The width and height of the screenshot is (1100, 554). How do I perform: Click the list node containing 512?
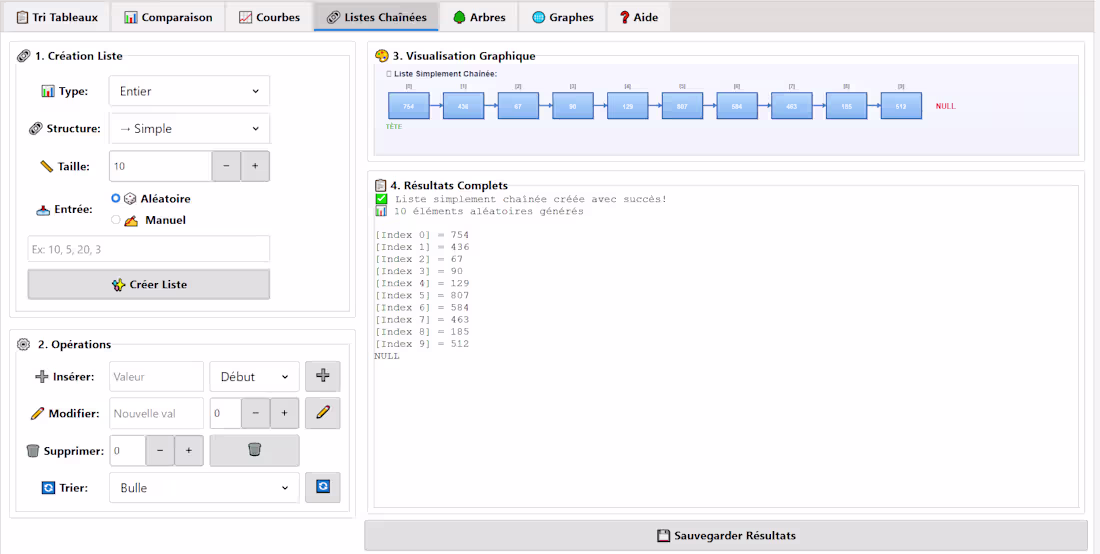[x=901, y=106]
